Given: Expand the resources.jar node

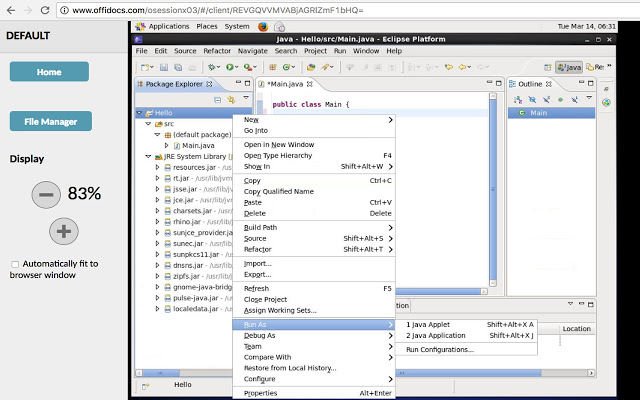Looking at the screenshot, I should pyautogui.click(x=158, y=167).
